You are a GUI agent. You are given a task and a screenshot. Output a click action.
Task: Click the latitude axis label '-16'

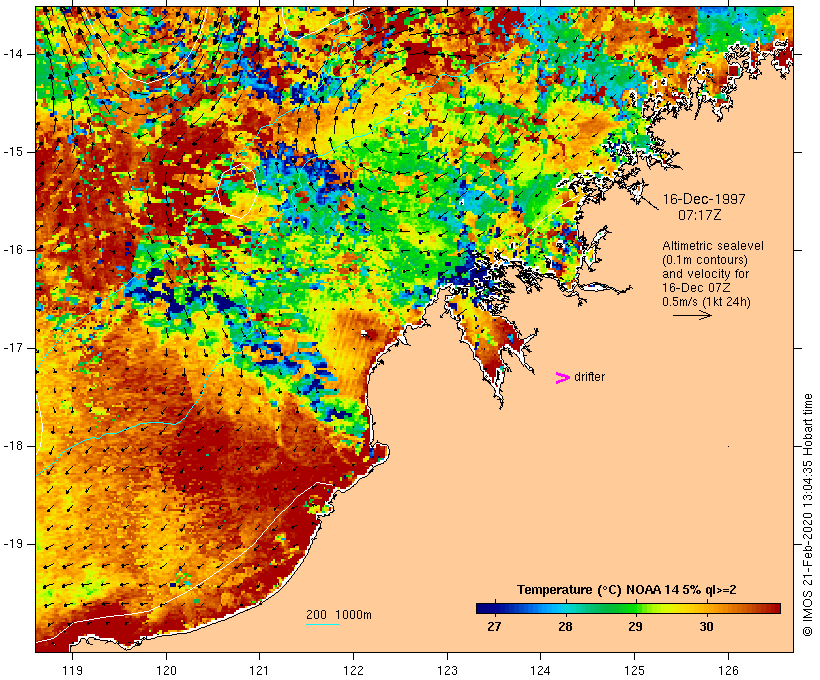14,250
